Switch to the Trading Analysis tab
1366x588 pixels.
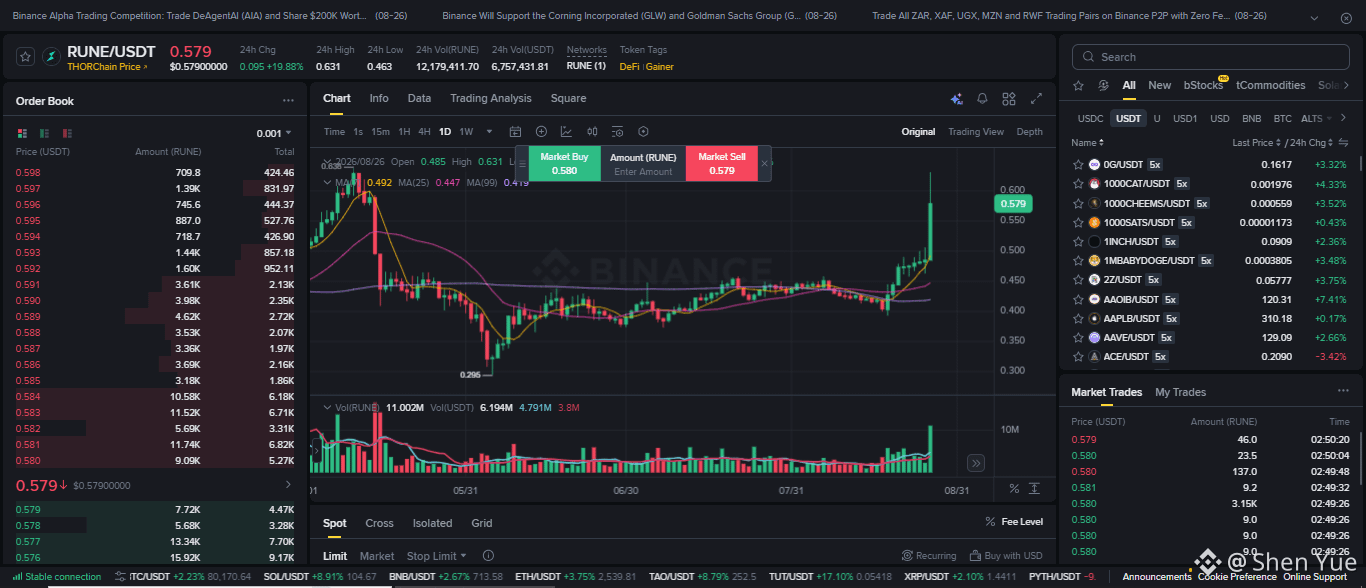click(x=491, y=98)
